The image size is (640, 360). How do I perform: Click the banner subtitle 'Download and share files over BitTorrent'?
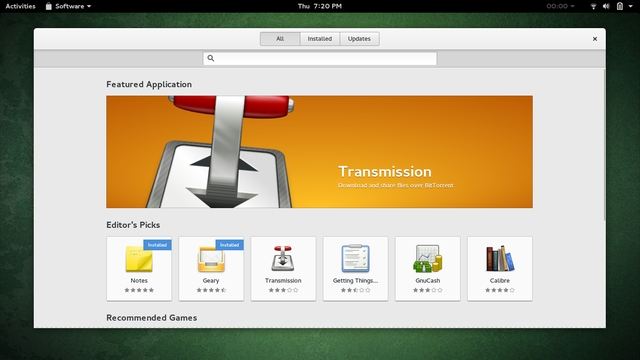(x=396, y=185)
